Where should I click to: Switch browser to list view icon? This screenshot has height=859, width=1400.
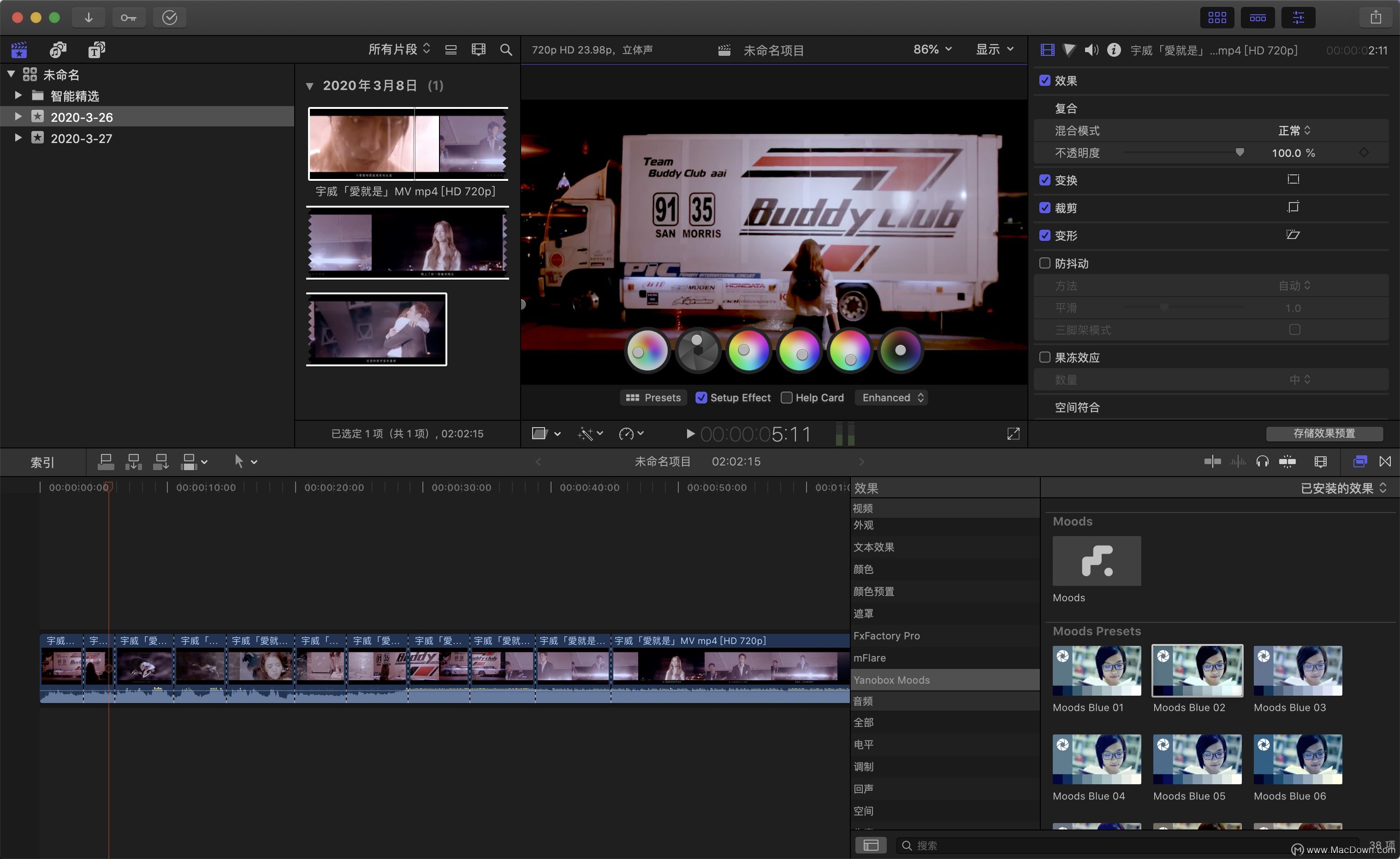click(451, 50)
